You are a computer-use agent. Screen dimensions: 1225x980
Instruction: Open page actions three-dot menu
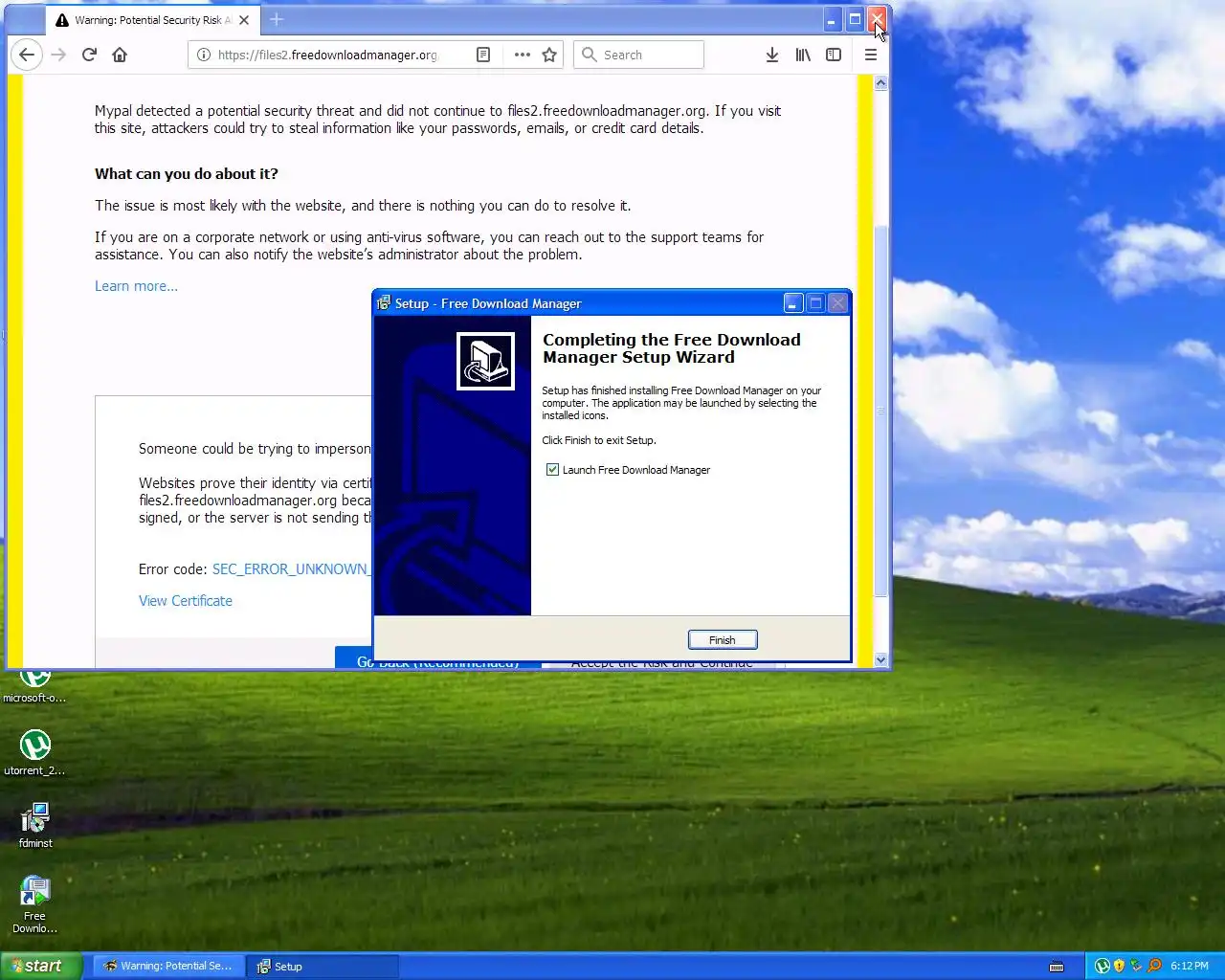coord(522,55)
